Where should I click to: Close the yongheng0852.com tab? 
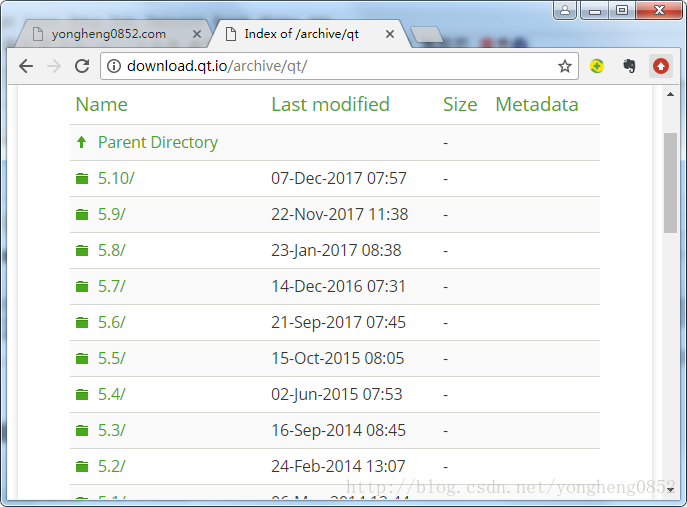197,34
